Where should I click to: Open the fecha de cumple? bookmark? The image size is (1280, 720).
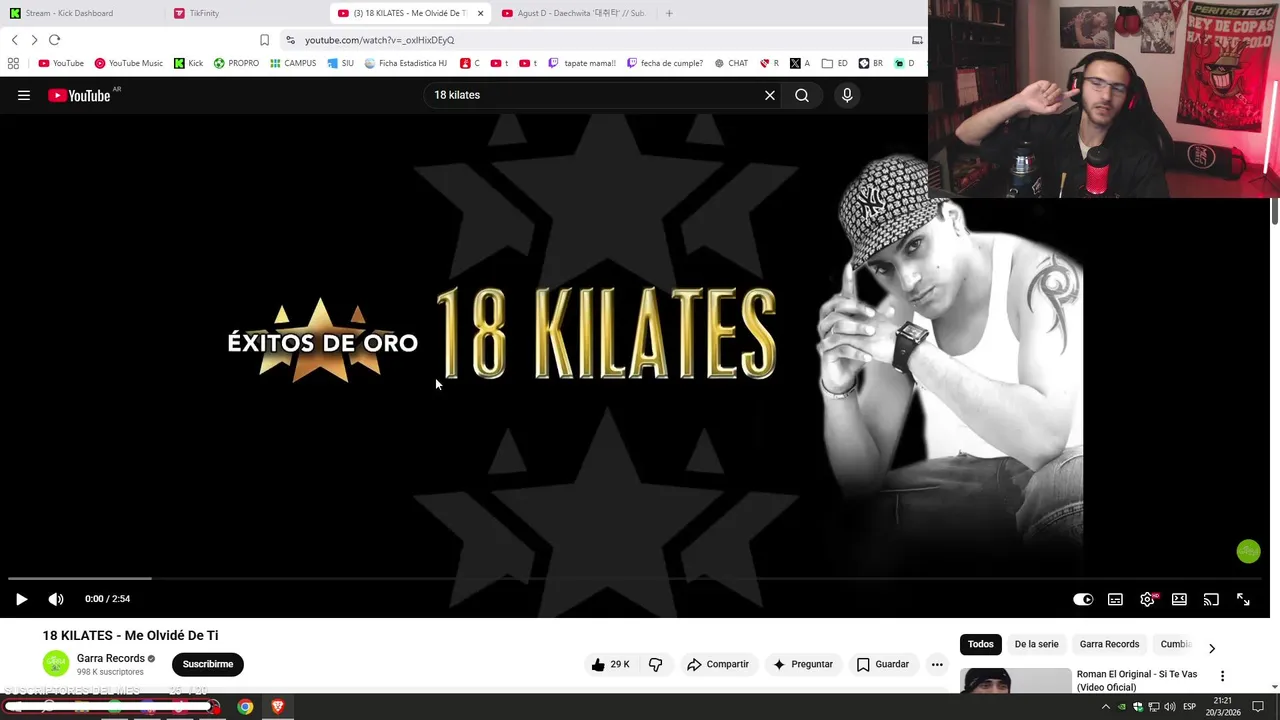pyautogui.click(x=665, y=63)
